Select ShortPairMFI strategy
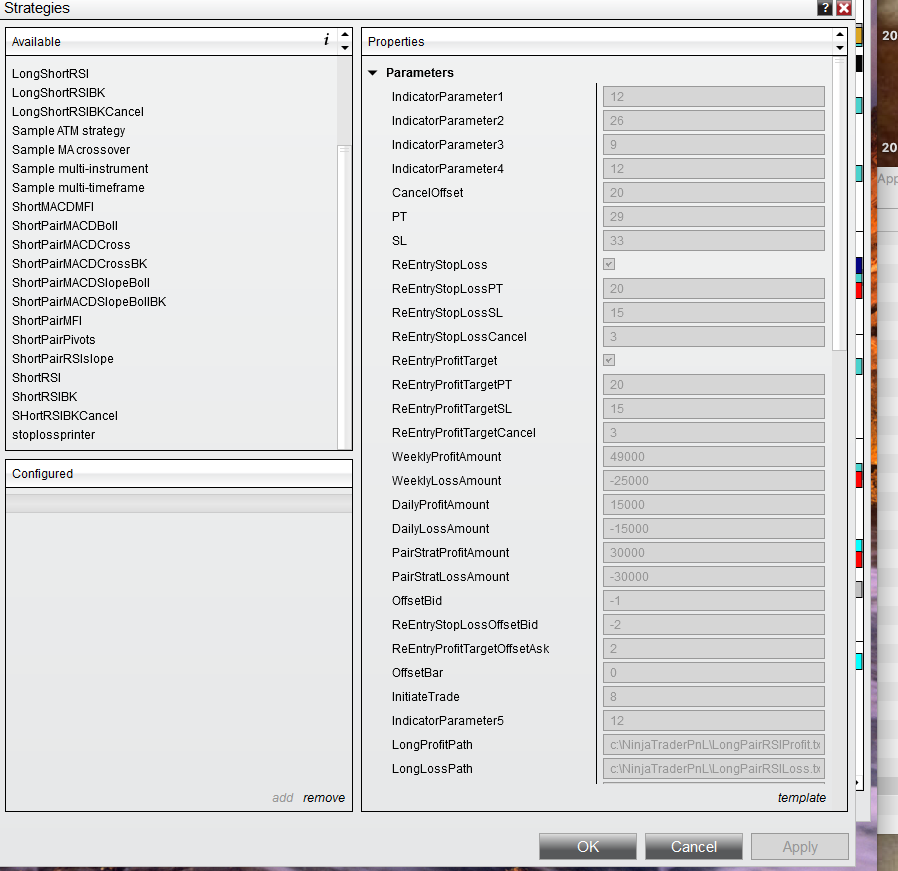The image size is (898, 871). (47, 321)
